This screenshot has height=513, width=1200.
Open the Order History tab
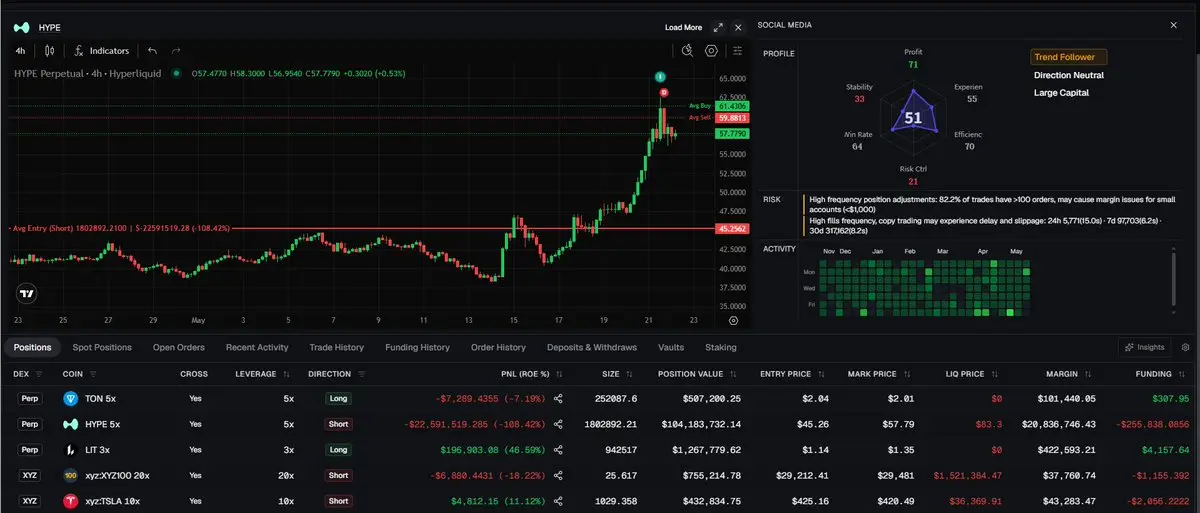click(498, 347)
